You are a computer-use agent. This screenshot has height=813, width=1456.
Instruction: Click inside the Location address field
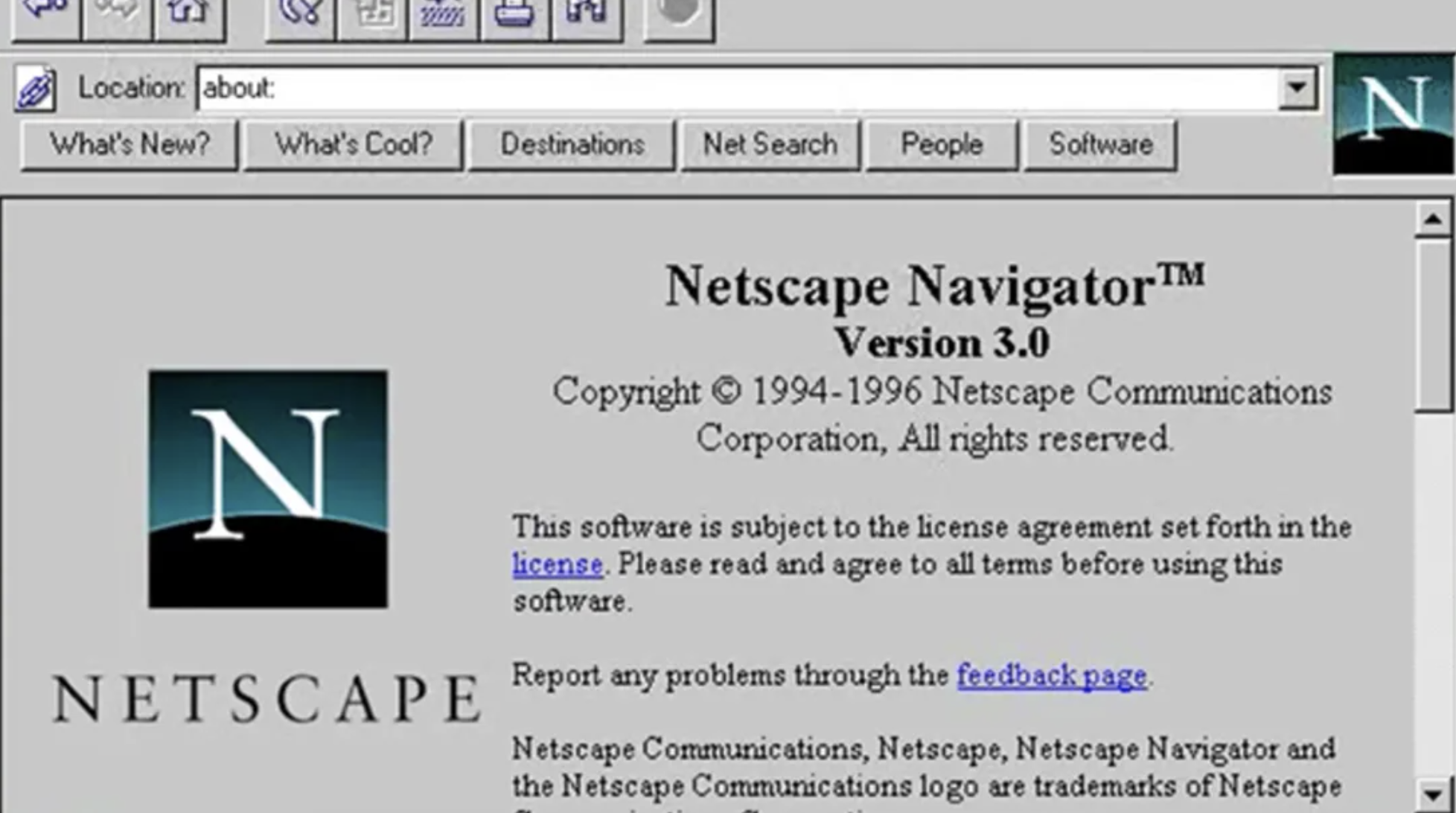[x=737, y=88]
